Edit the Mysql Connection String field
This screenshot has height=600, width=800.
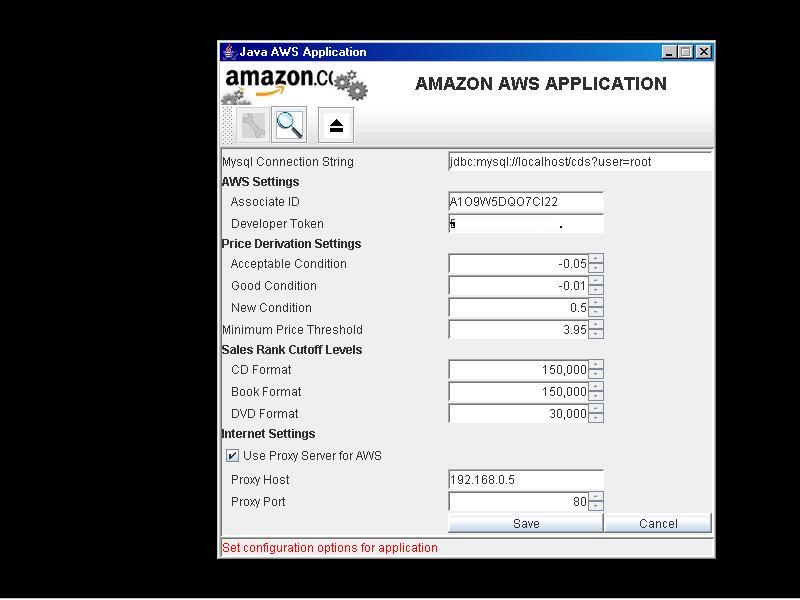pyautogui.click(x=580, y=162)
